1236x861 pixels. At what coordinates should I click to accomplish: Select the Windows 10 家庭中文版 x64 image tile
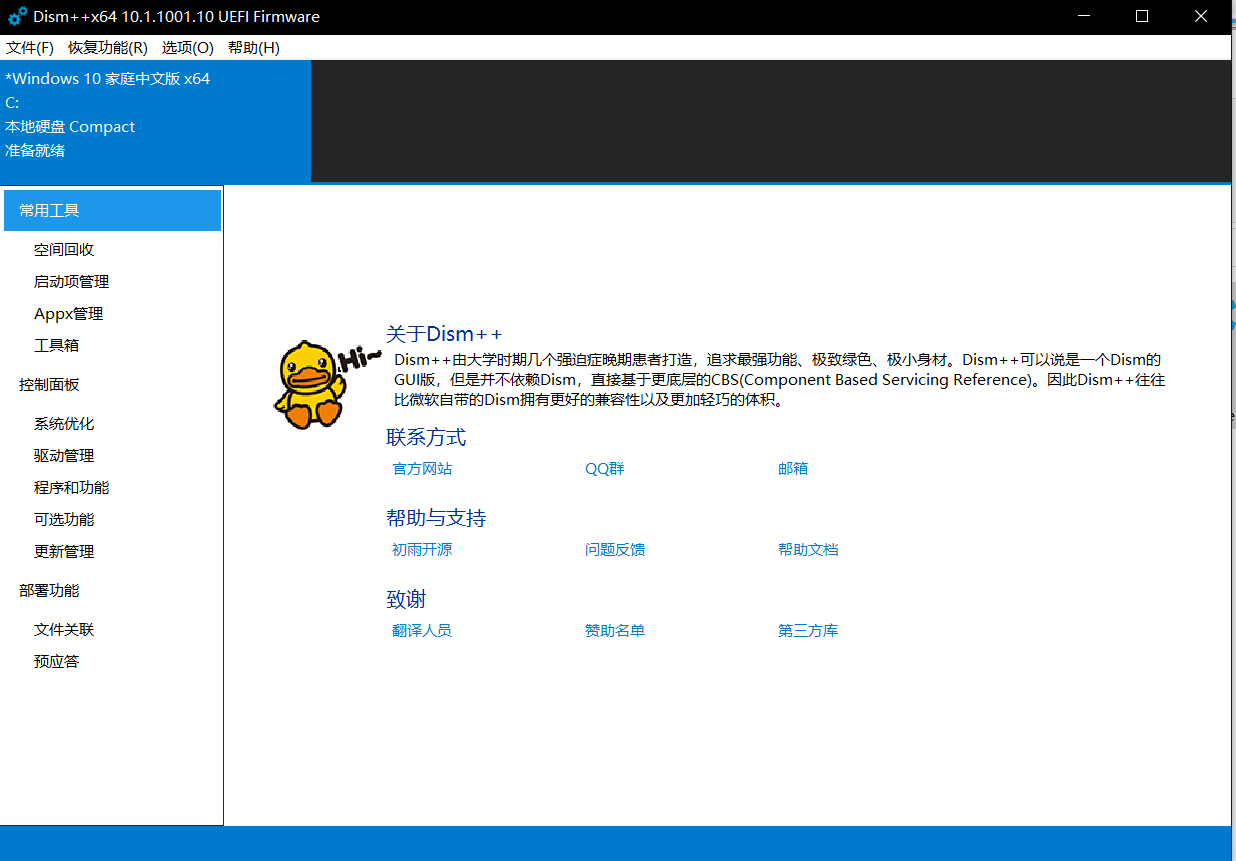(x=155, y=121)
